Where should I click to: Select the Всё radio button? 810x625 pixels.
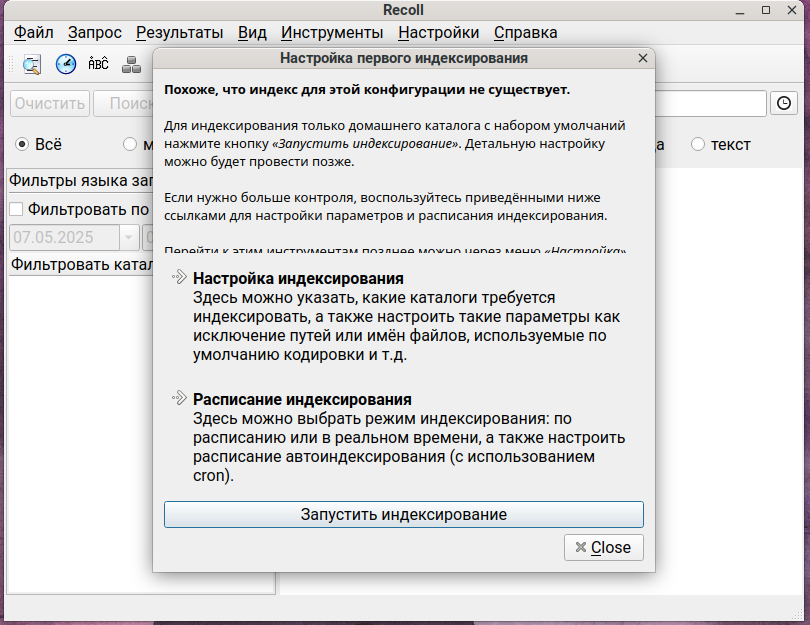pos(22,144)
